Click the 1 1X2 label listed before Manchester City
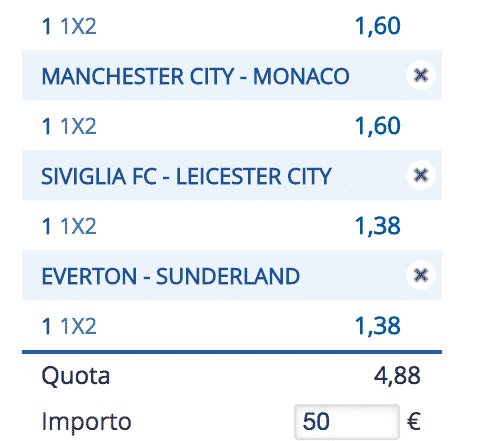The width and height of the screenshot is (478, 441). (x=69, y=26)
